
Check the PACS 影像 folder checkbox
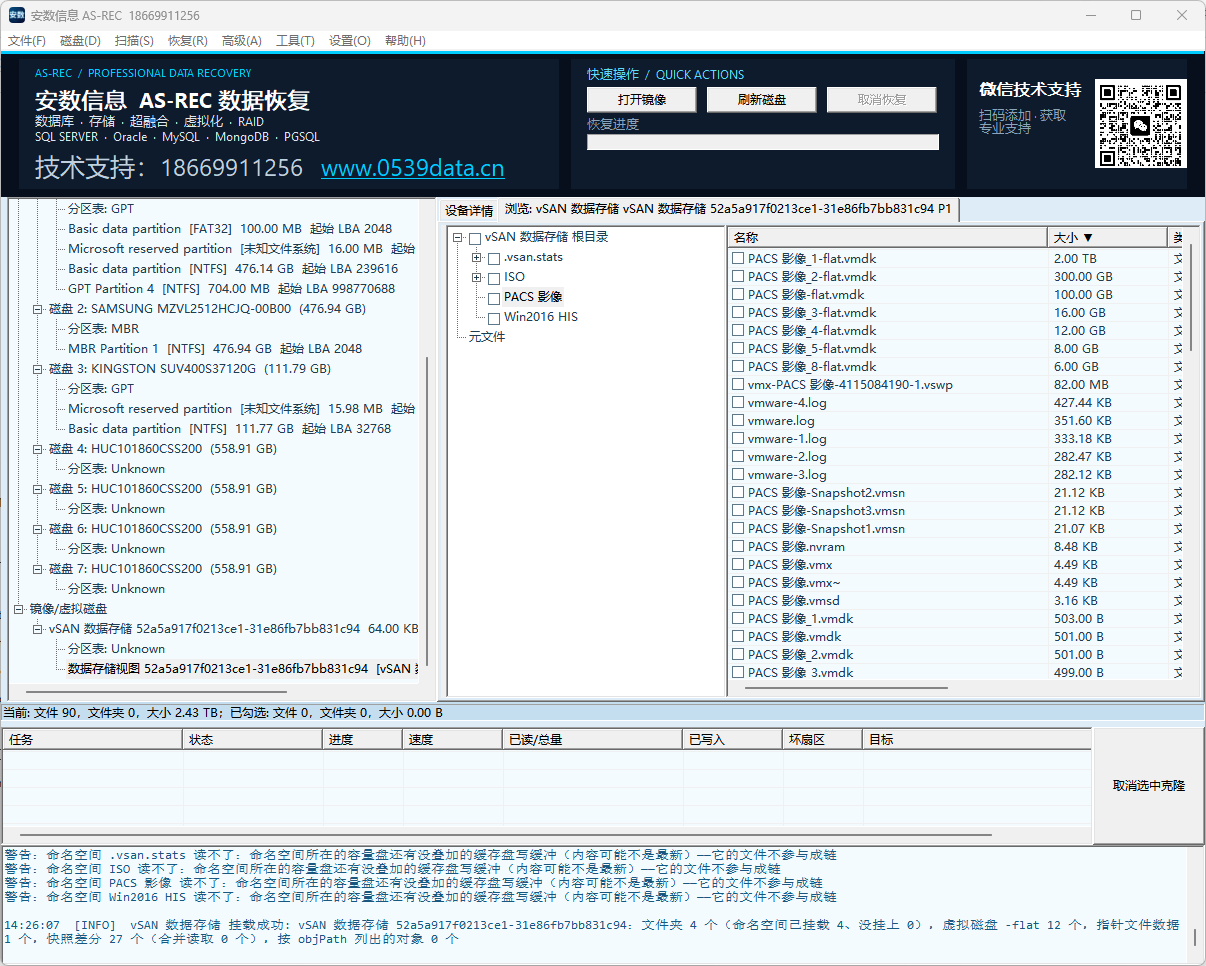pos(494,298)
